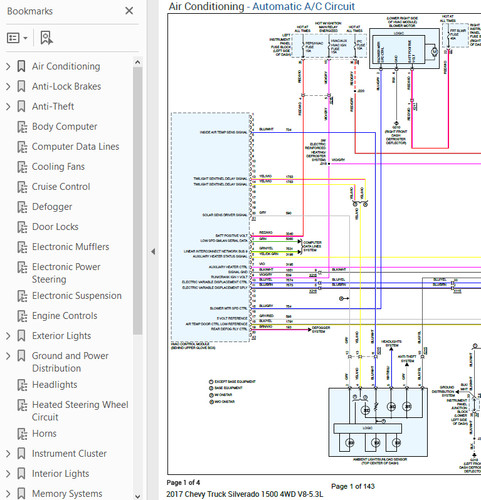Click the Cooling Fans bookmark icon
Viewport: 481px width, 500px height.
click(x=22, y=167)
